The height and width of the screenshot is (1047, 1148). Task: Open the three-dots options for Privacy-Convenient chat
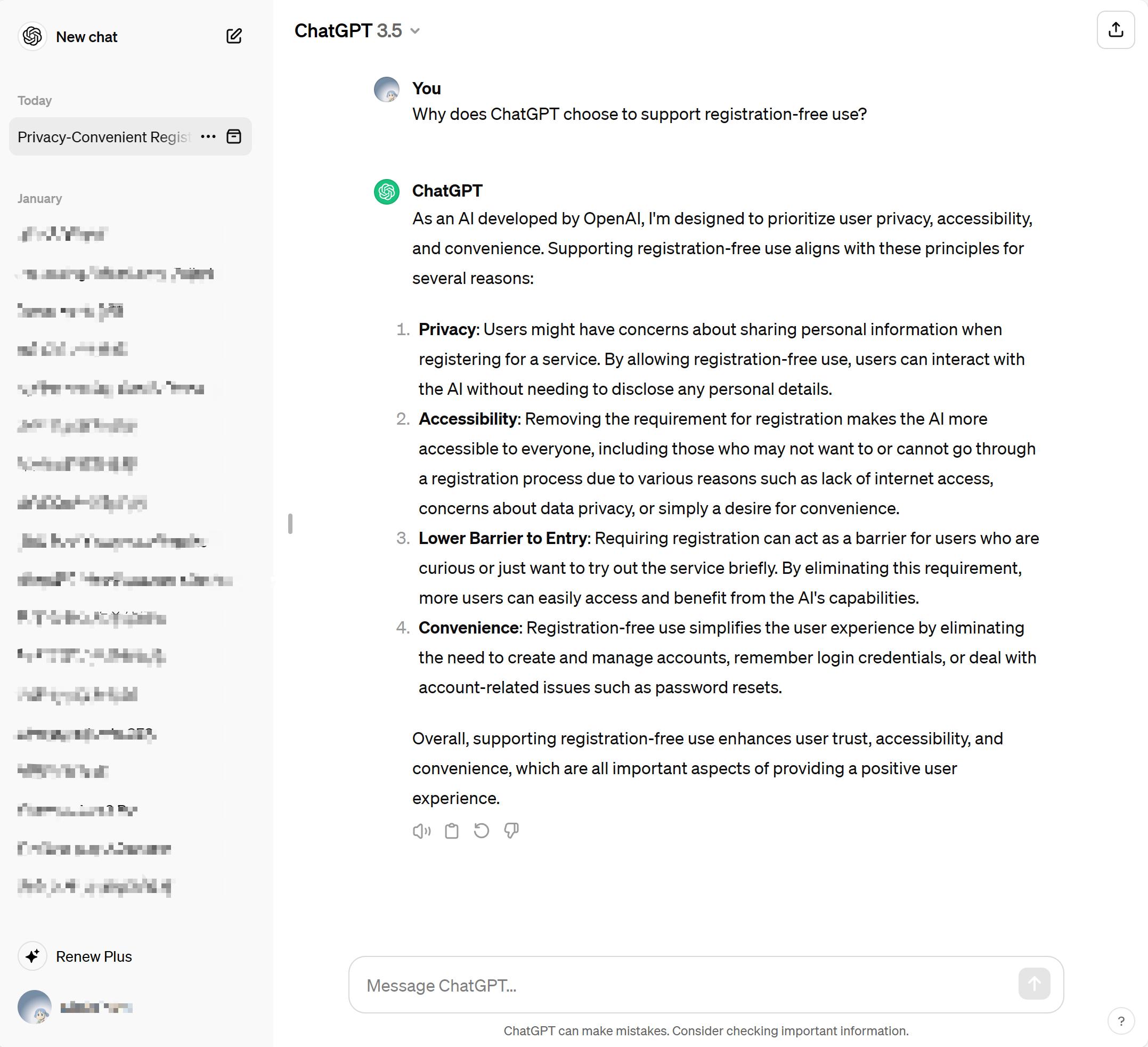[x=208, y=137]
